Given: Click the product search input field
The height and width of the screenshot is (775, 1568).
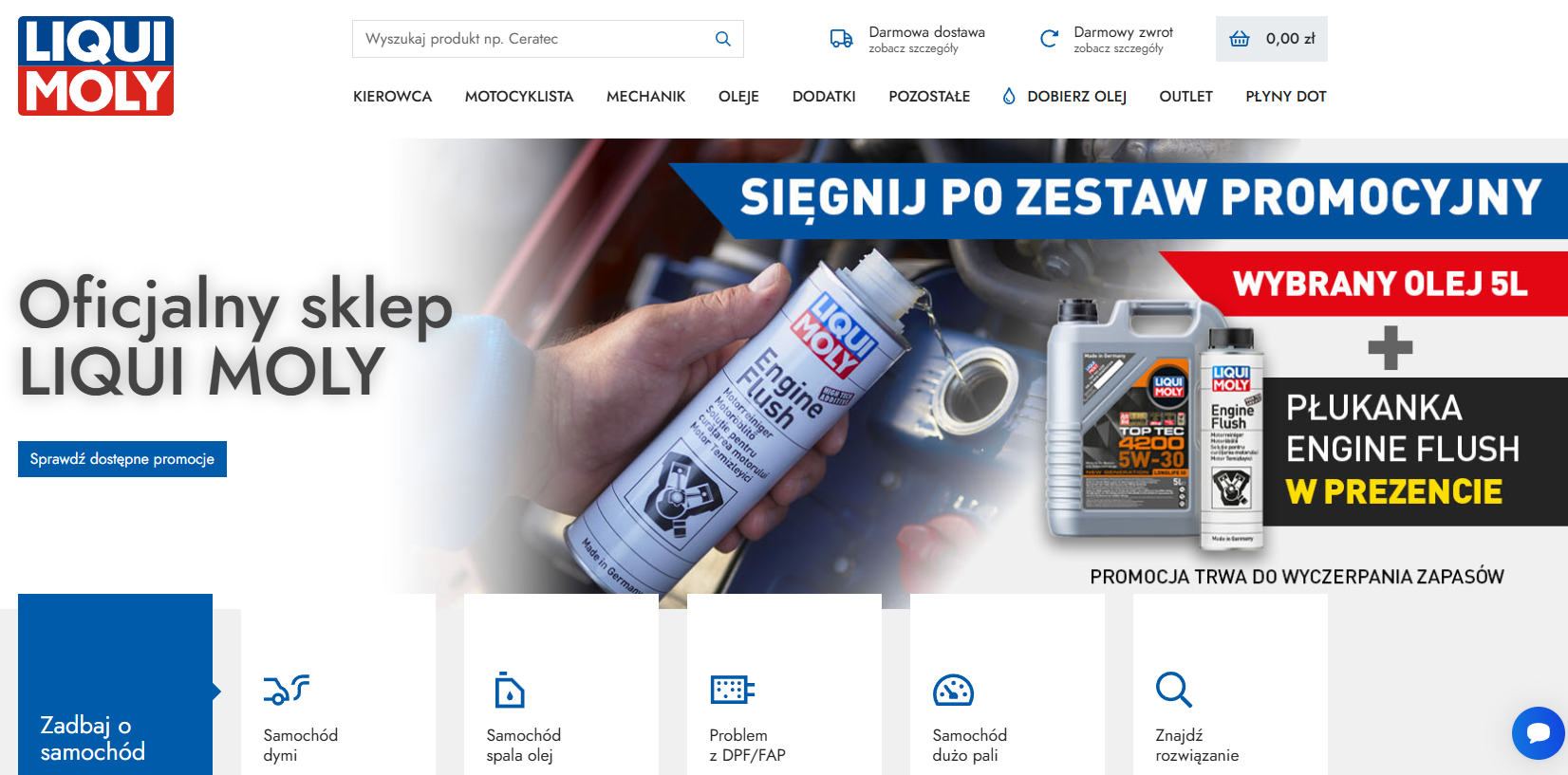Looking at the screenshot, I should (x=532, y=39).
